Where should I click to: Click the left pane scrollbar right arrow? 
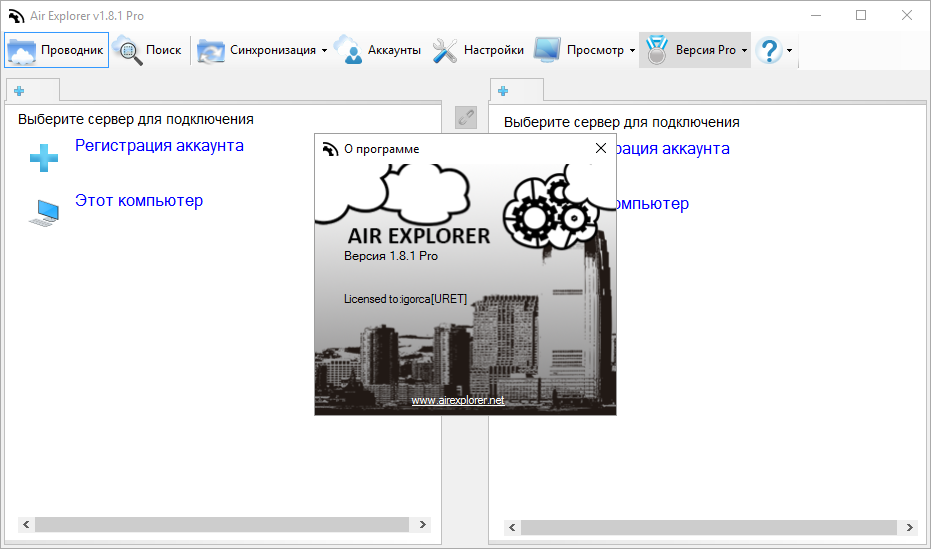[x=423, y=524]
